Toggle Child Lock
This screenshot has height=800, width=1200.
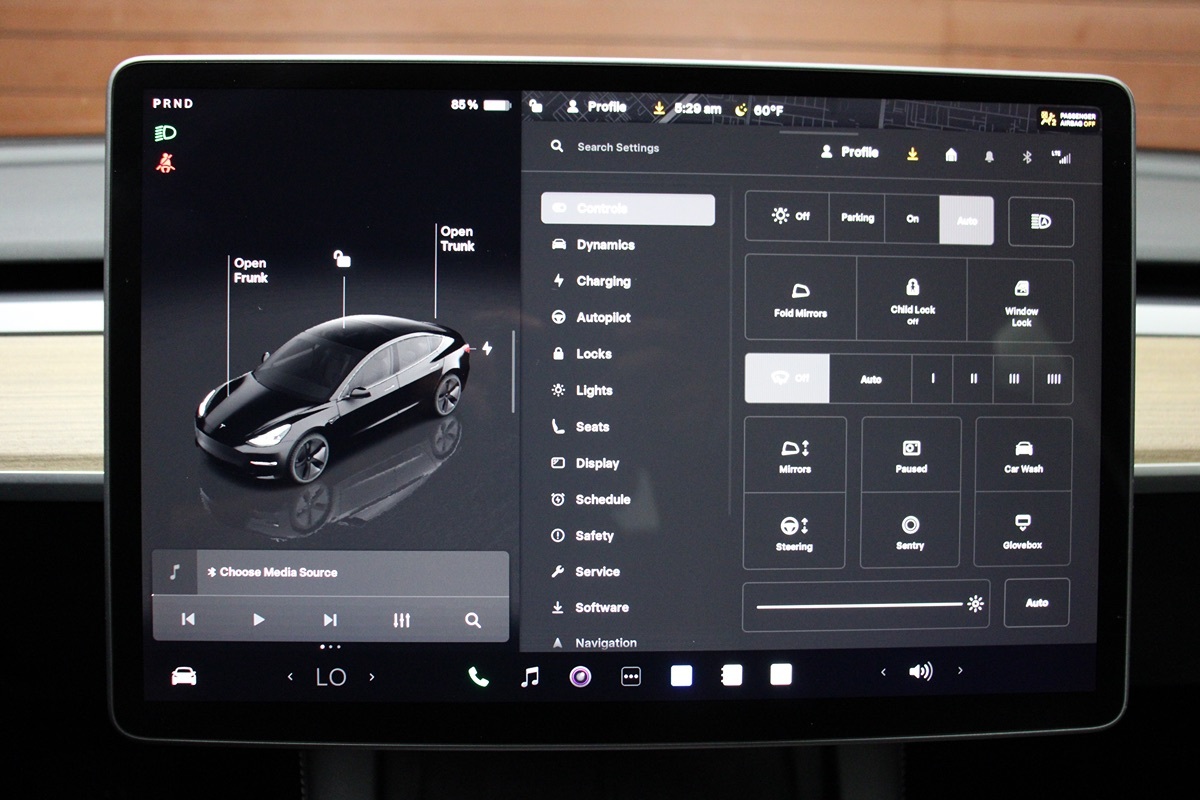pos(911,300)
